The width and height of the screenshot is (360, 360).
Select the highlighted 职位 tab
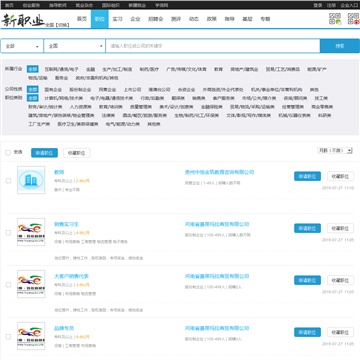coord(100,19)
